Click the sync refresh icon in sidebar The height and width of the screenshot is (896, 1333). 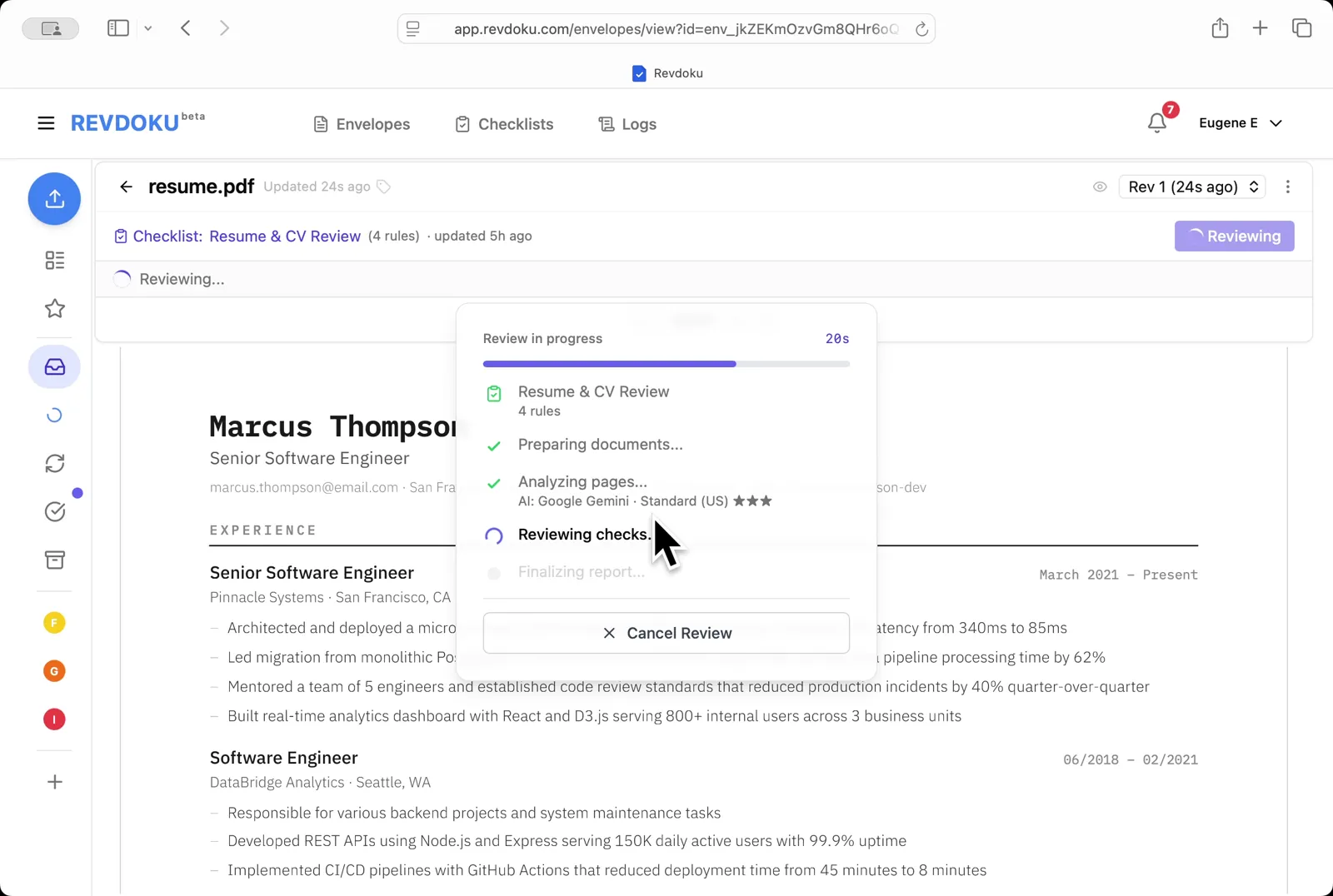(54, 463)
